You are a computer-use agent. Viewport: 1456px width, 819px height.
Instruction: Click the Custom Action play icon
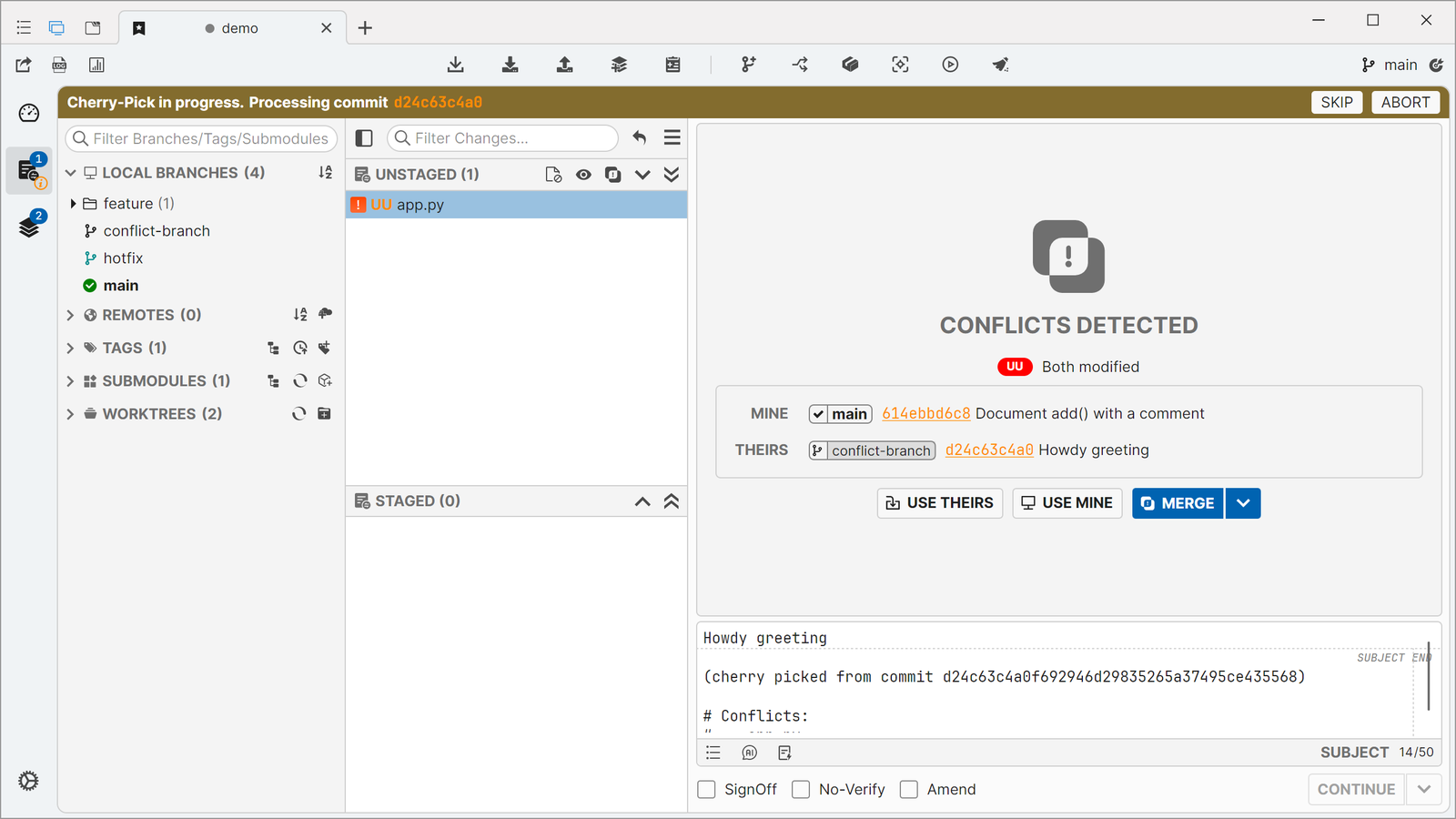pyautogui.click(x=950, y=65)
